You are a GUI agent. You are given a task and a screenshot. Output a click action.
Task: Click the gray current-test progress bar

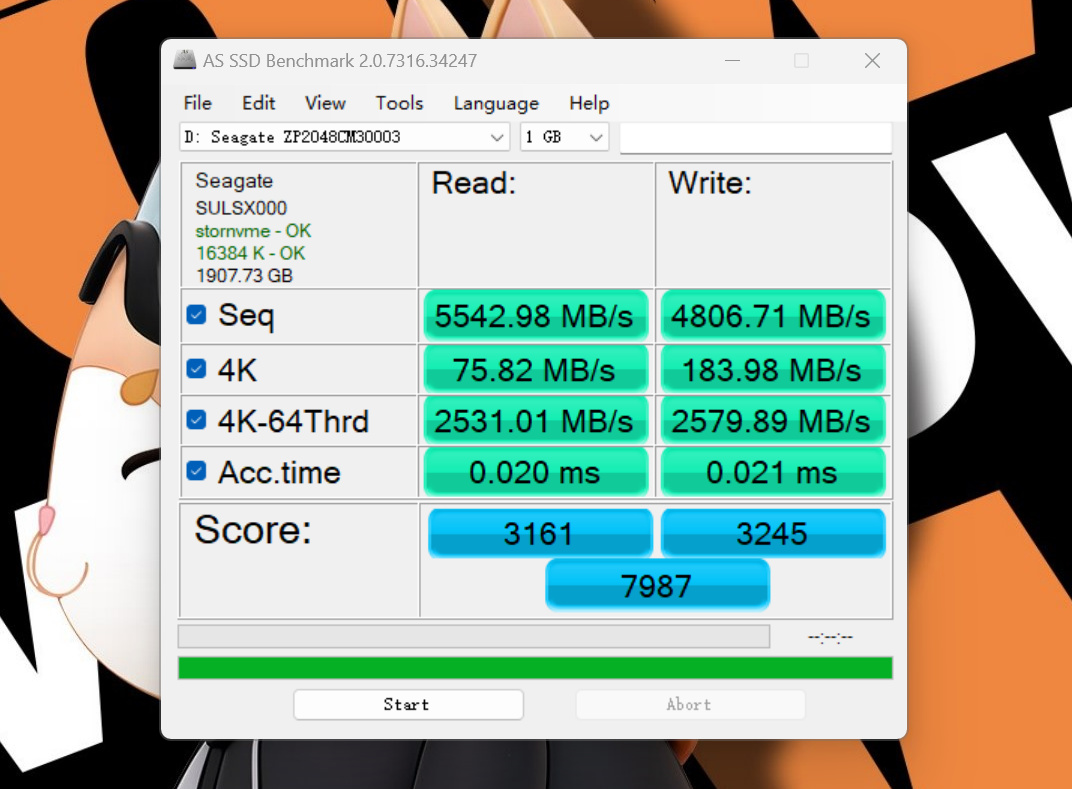(474, 637)
